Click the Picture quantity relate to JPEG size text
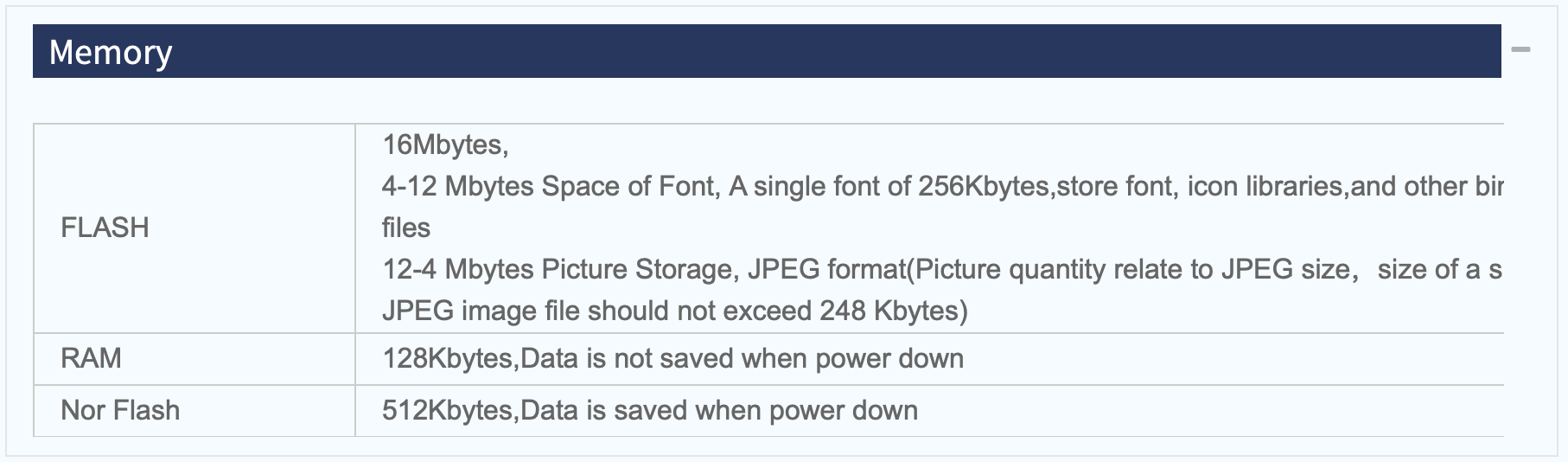This screenshot has height=462, width=1568. tap(1132, 269)
